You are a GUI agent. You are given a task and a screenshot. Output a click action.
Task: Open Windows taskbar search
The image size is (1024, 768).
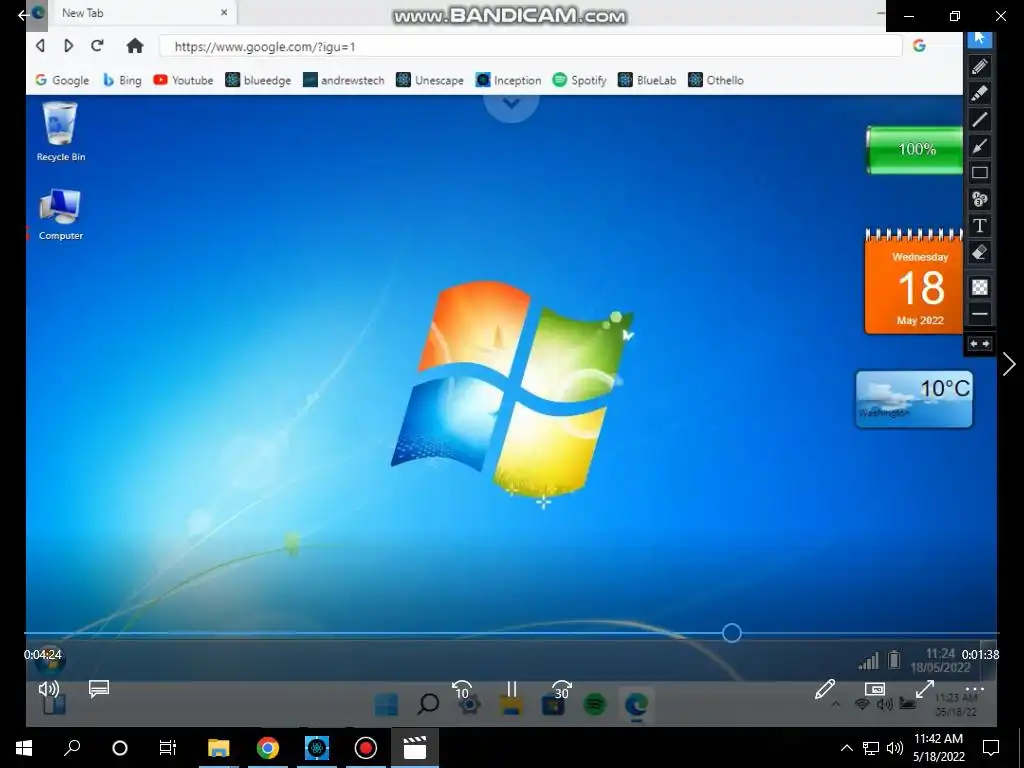tap(72, 747)
